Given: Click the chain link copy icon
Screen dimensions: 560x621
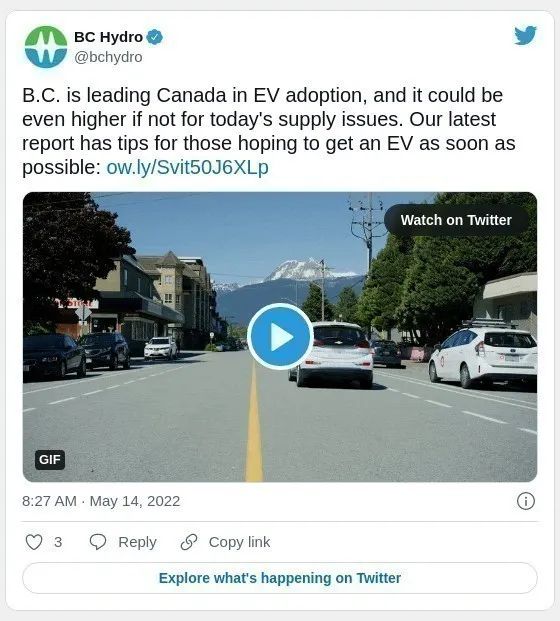Looking at the screenshot, I should pos(189,542).
